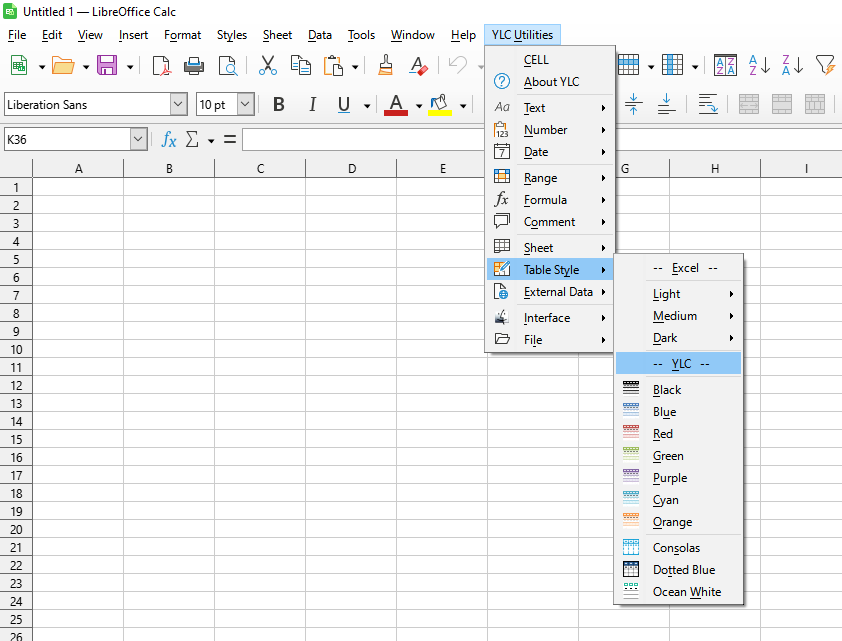
Task: Click the Cut scissors icon
Action: 267,66
